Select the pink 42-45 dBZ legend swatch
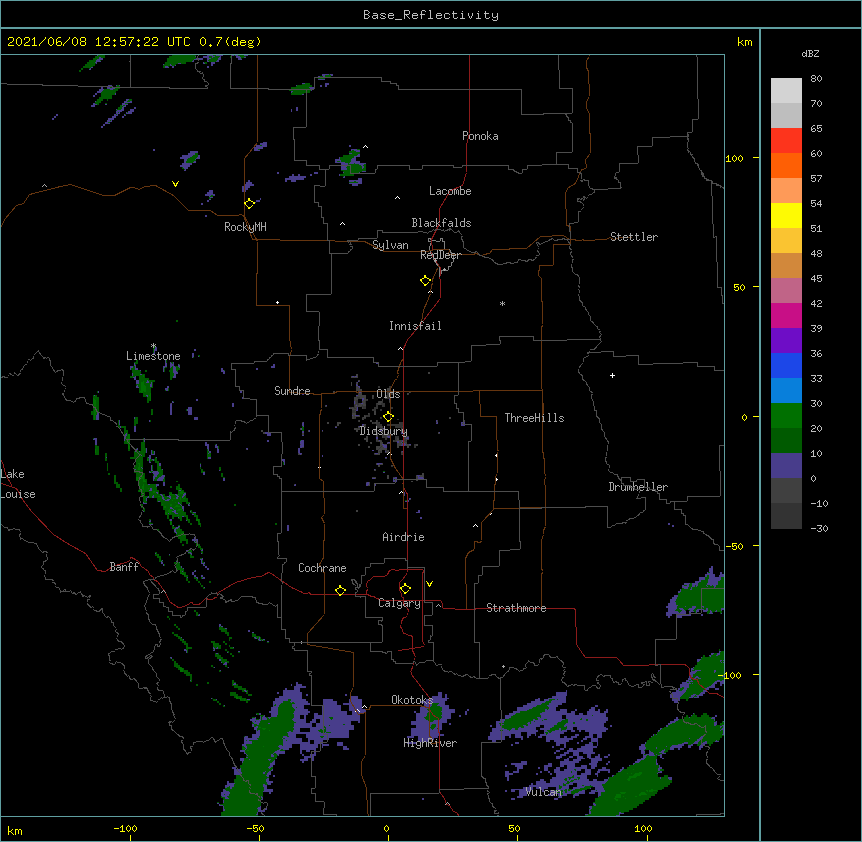 [786, 291]
